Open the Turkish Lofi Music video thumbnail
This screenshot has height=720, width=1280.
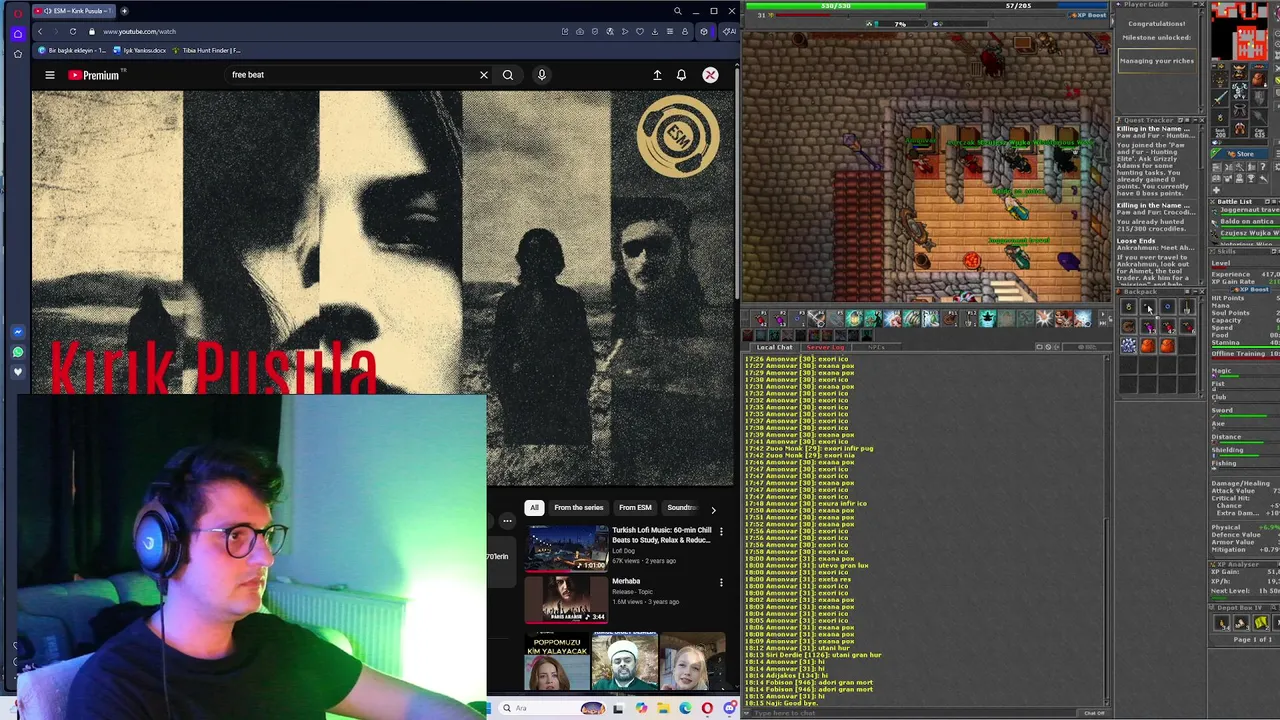[567, 548]
